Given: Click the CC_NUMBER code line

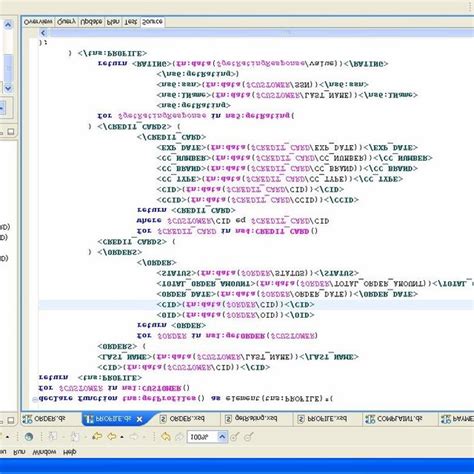Looking at the screenshot, I should 294,158.
